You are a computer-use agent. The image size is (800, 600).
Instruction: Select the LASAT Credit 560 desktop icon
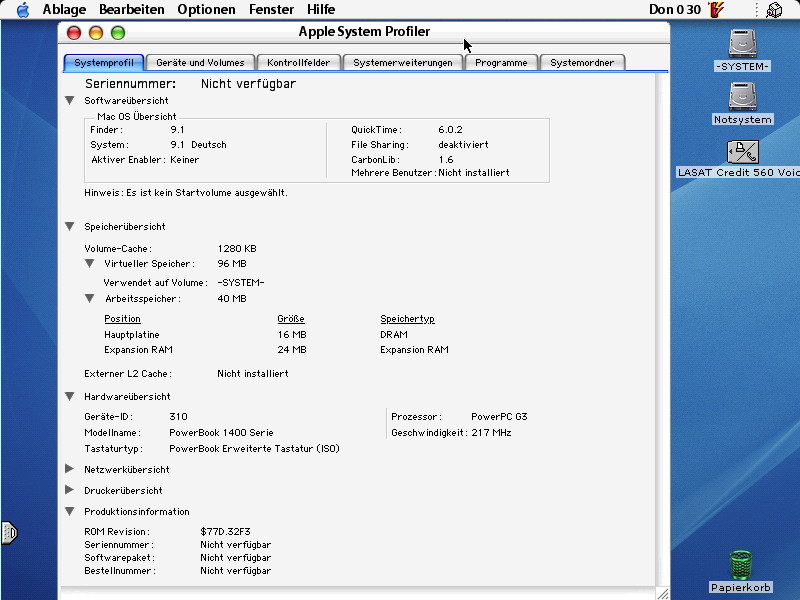(x=742, y=152)
